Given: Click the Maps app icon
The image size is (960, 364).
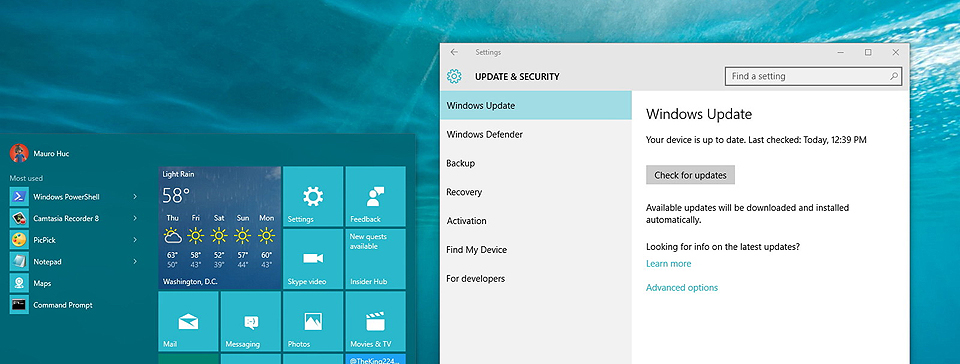Looking at the screenshot, I should (19, 283).
